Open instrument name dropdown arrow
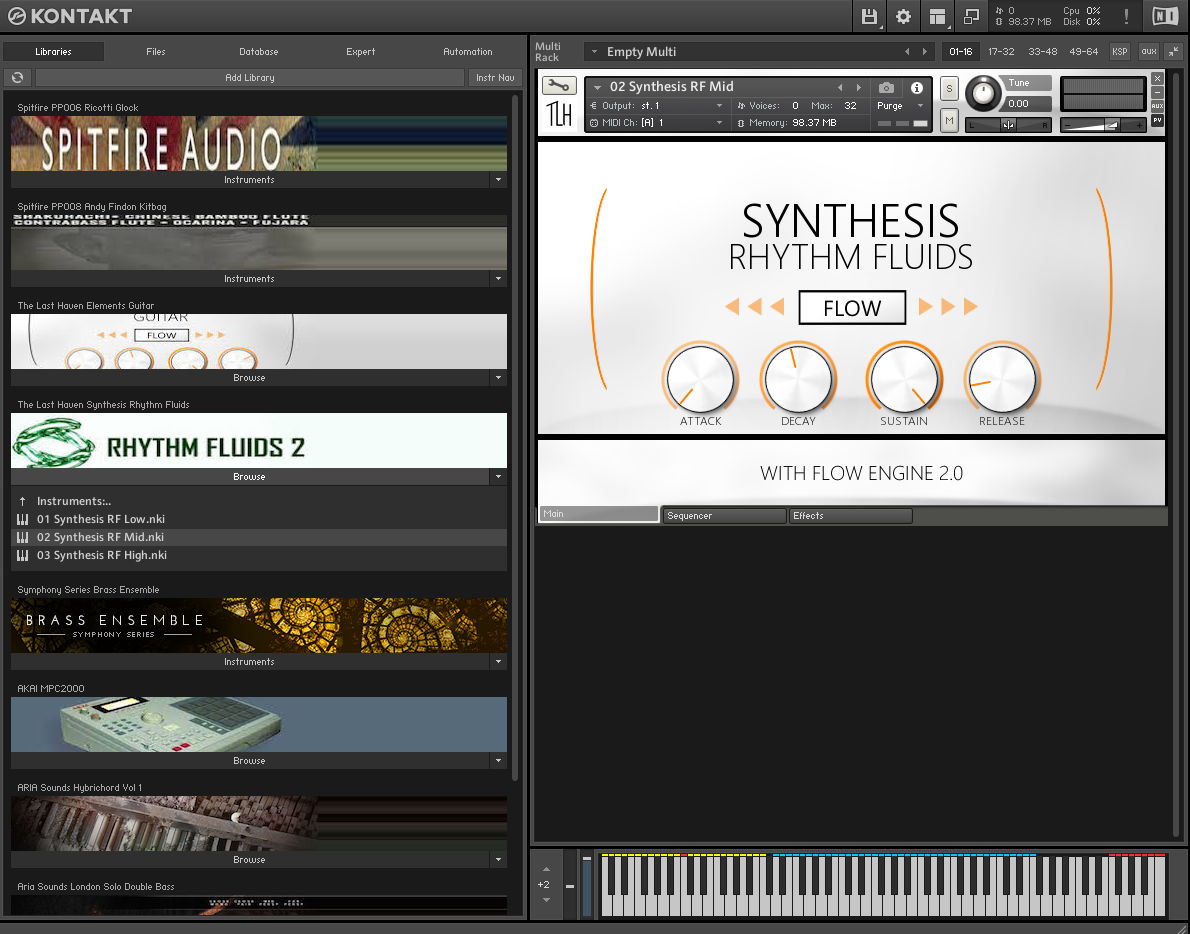 [598, 87]
